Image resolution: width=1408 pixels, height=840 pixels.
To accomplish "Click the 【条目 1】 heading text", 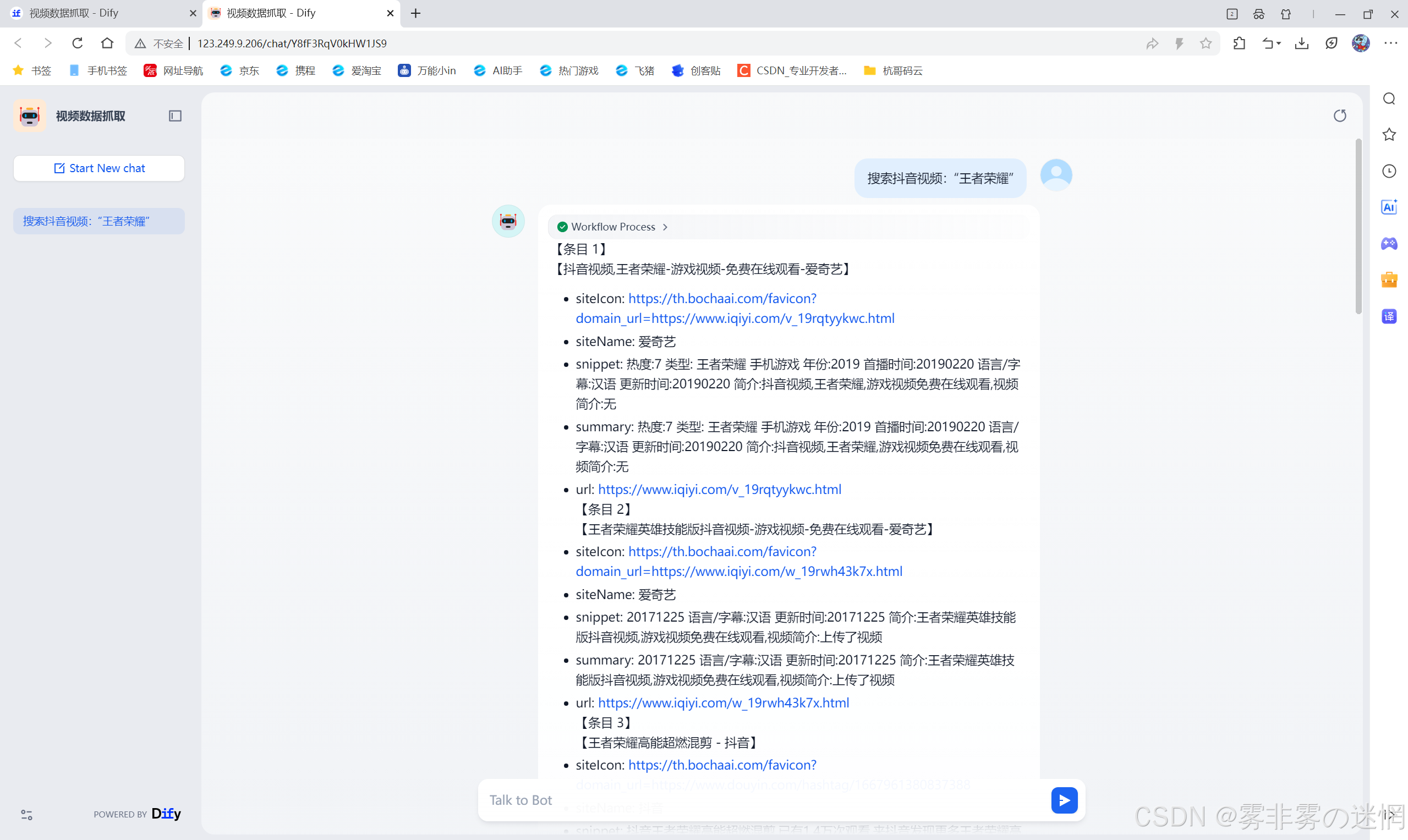I will (x=582, y=249).
